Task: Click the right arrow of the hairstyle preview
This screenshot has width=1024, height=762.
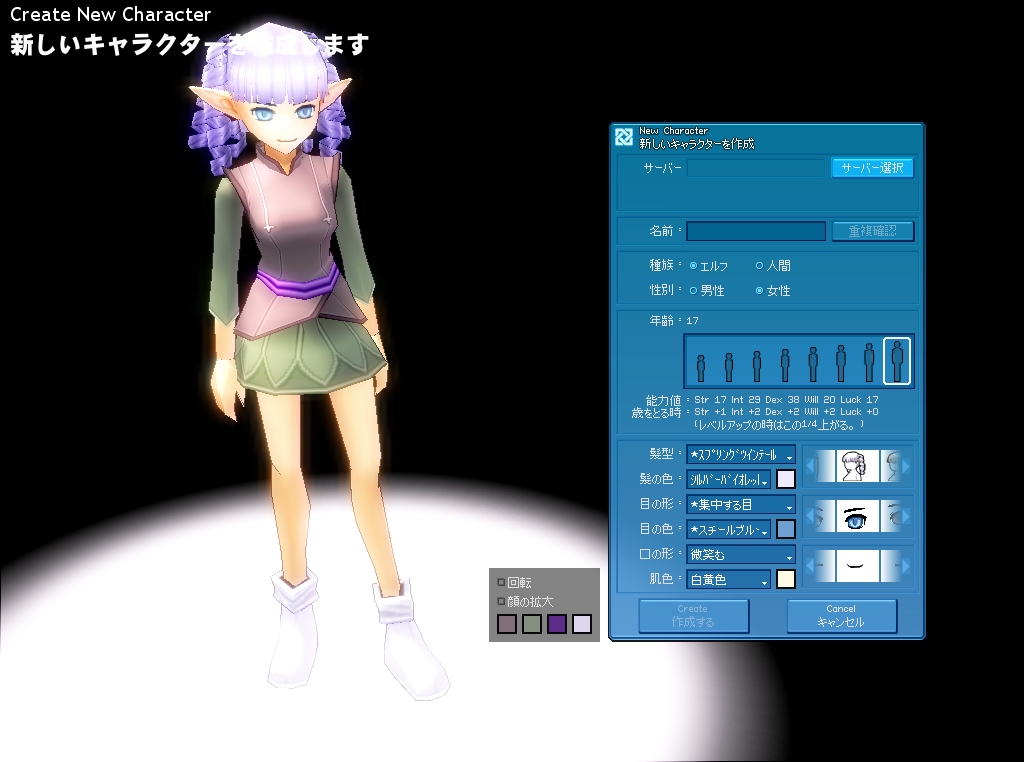Action: 905,466
